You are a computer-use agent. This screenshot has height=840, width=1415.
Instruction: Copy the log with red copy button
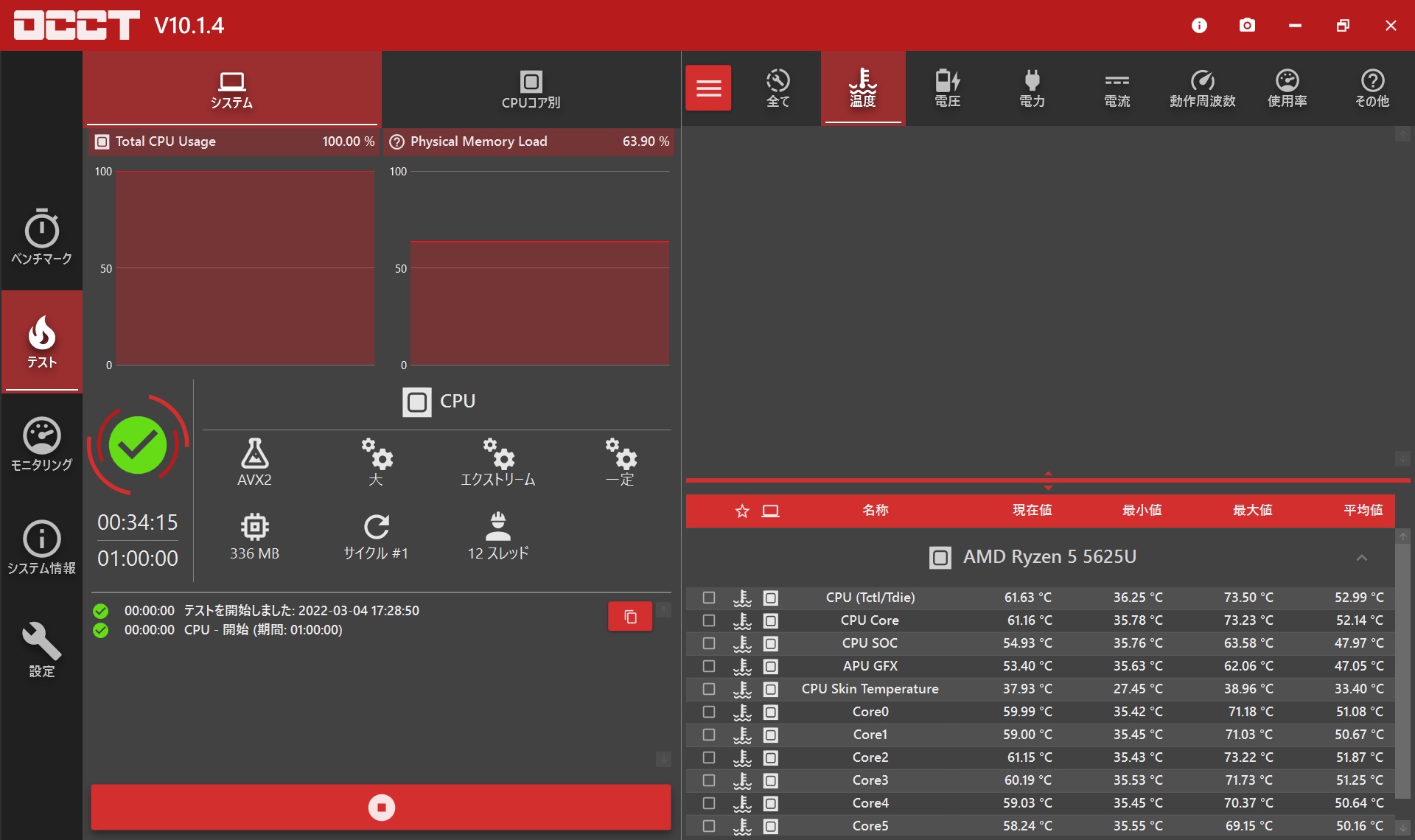tap(630, 617)
